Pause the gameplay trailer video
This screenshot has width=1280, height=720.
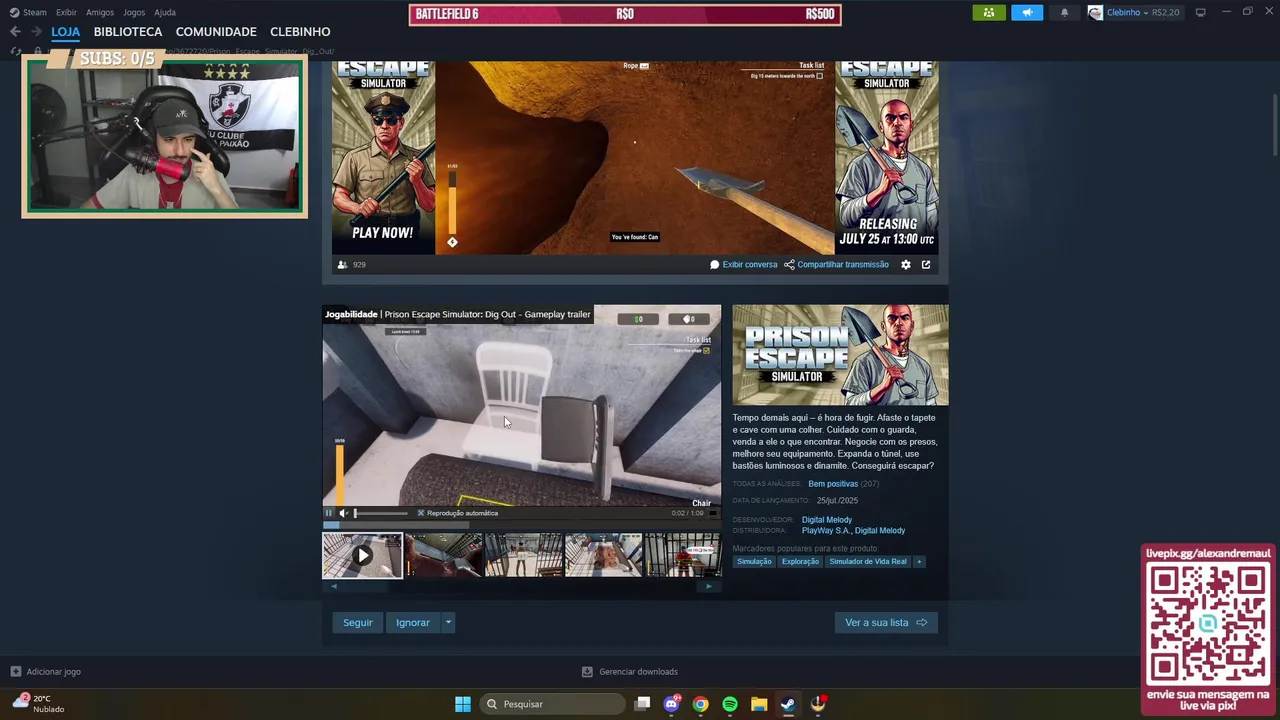click(328, 513)
